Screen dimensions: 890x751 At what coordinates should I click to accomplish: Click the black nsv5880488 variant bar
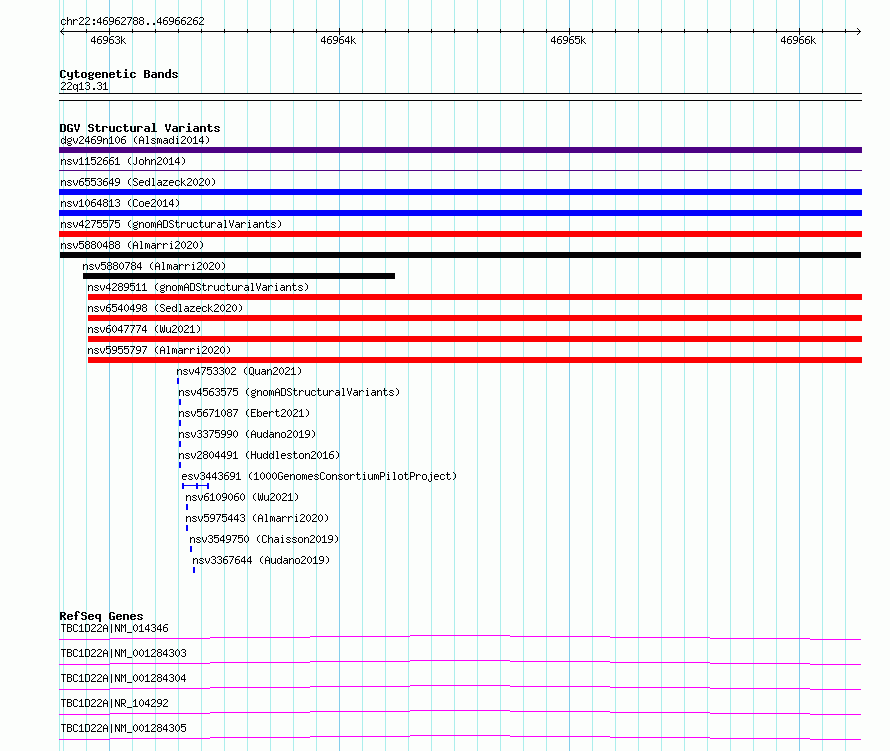click(460, 255)
